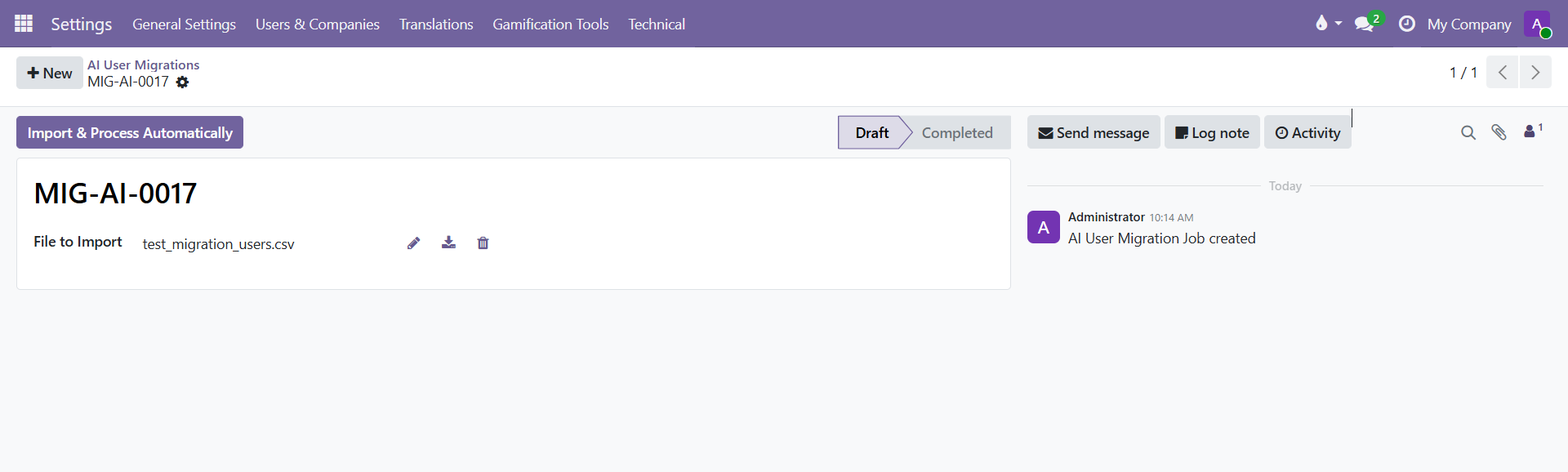The height and width of the screenshot is (472, 1568).
Task: Delete the uploaded file with the trash icon
Action: pyautogui.click(x=483, y=243)
